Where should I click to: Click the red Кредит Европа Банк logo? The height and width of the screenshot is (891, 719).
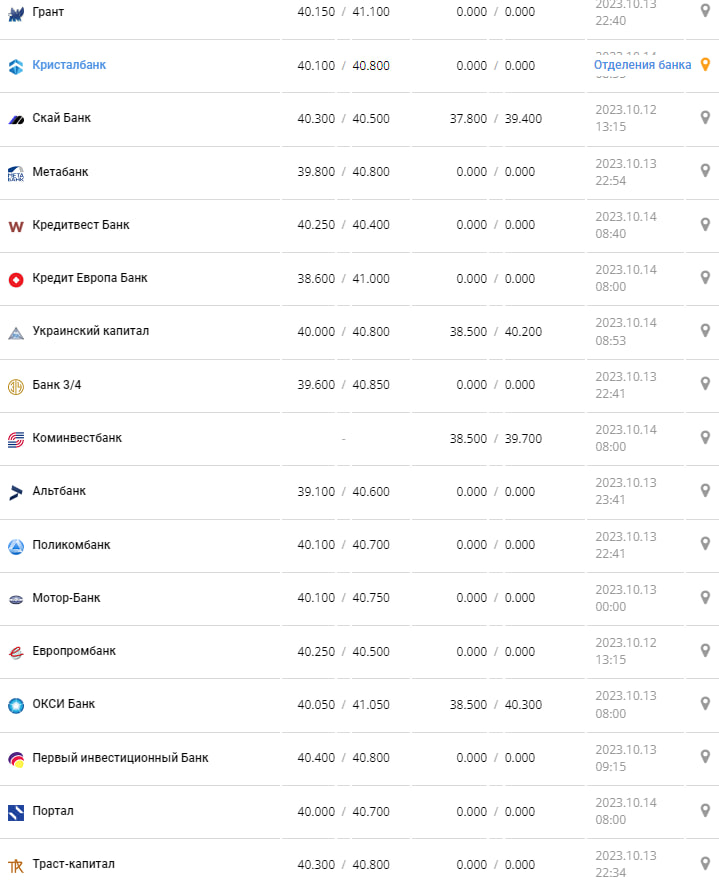(16, 280)
